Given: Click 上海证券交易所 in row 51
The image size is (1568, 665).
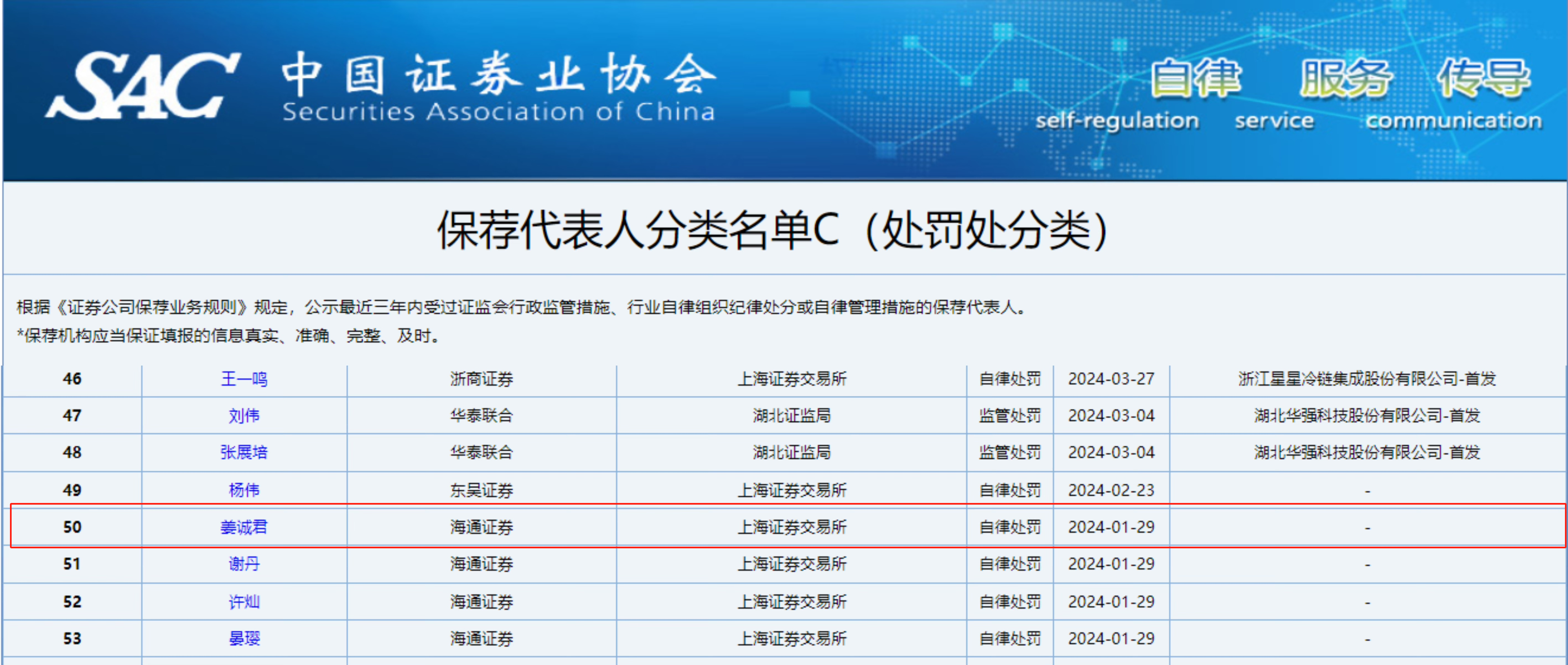Looking at the screenshot, I should coord(792,564).
